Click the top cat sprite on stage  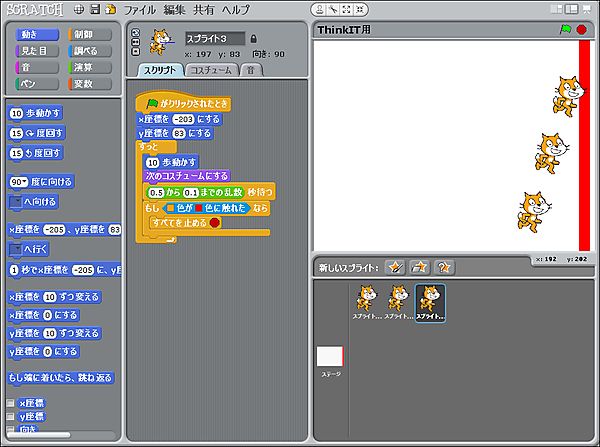tap(570, 96)
